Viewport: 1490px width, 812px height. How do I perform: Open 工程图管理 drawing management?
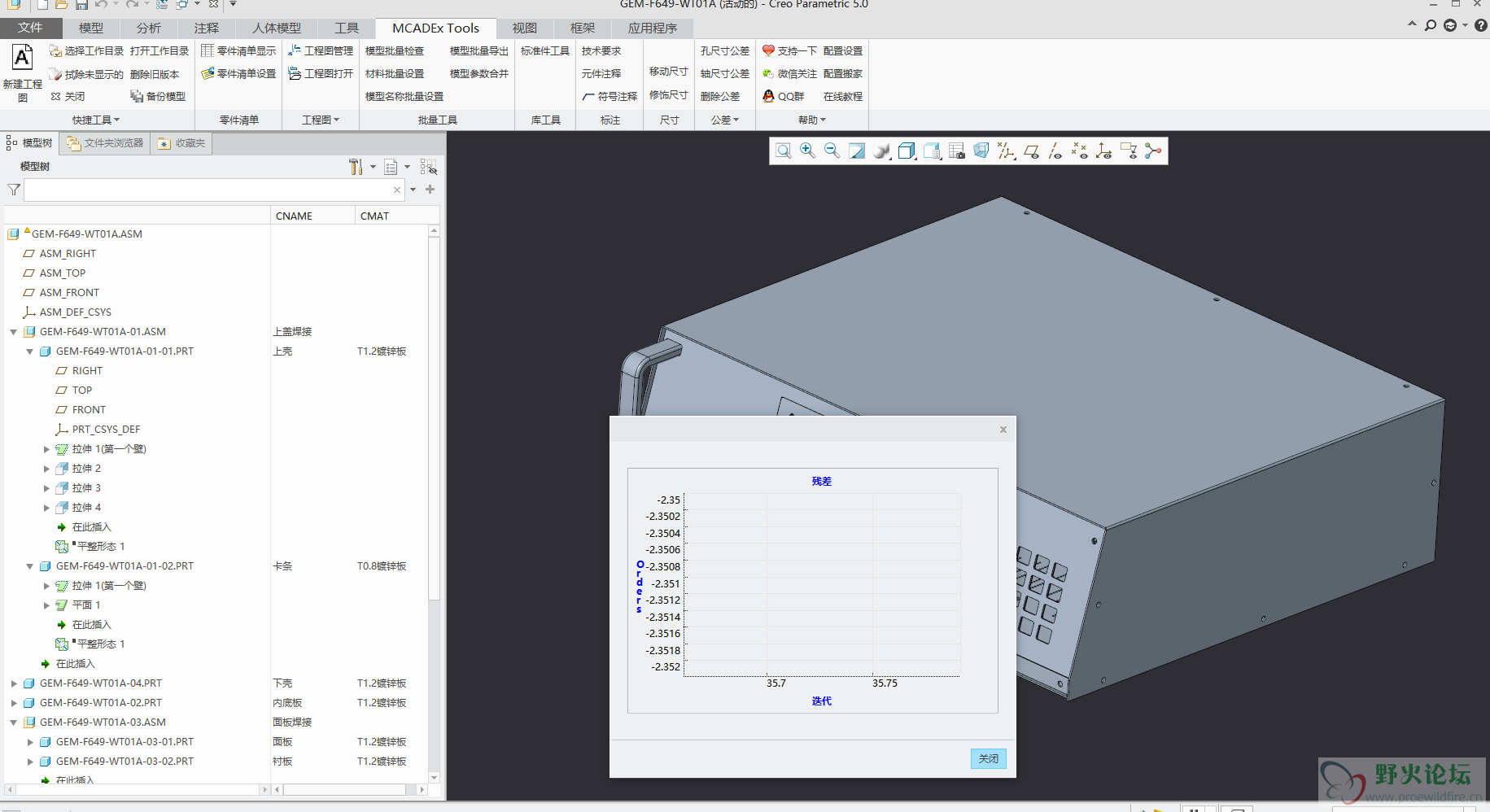[x=321, y=51]
